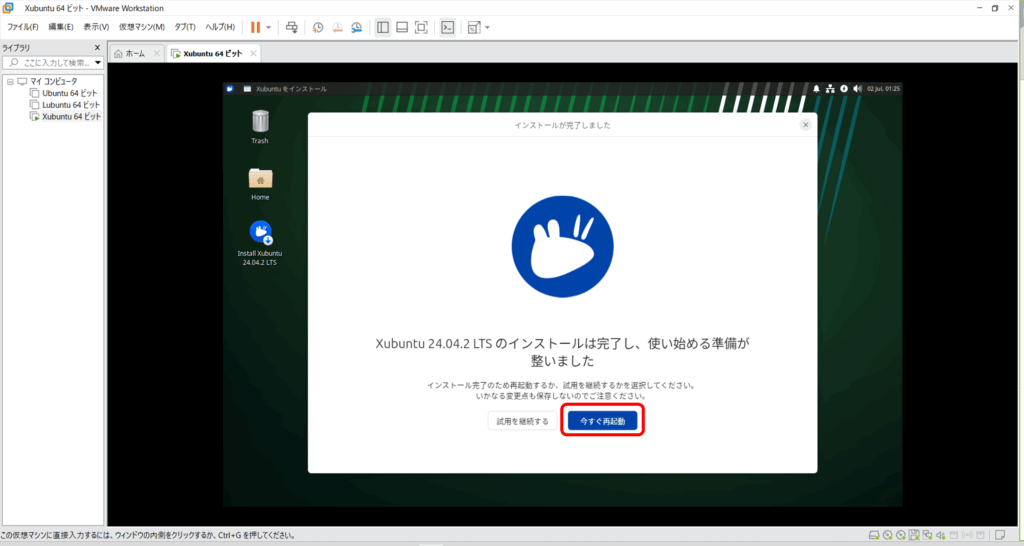Viewport: 1024px width, 546px height.
Task: Open the power options dropdown arrow beside pause
Action: pos(269,27)
